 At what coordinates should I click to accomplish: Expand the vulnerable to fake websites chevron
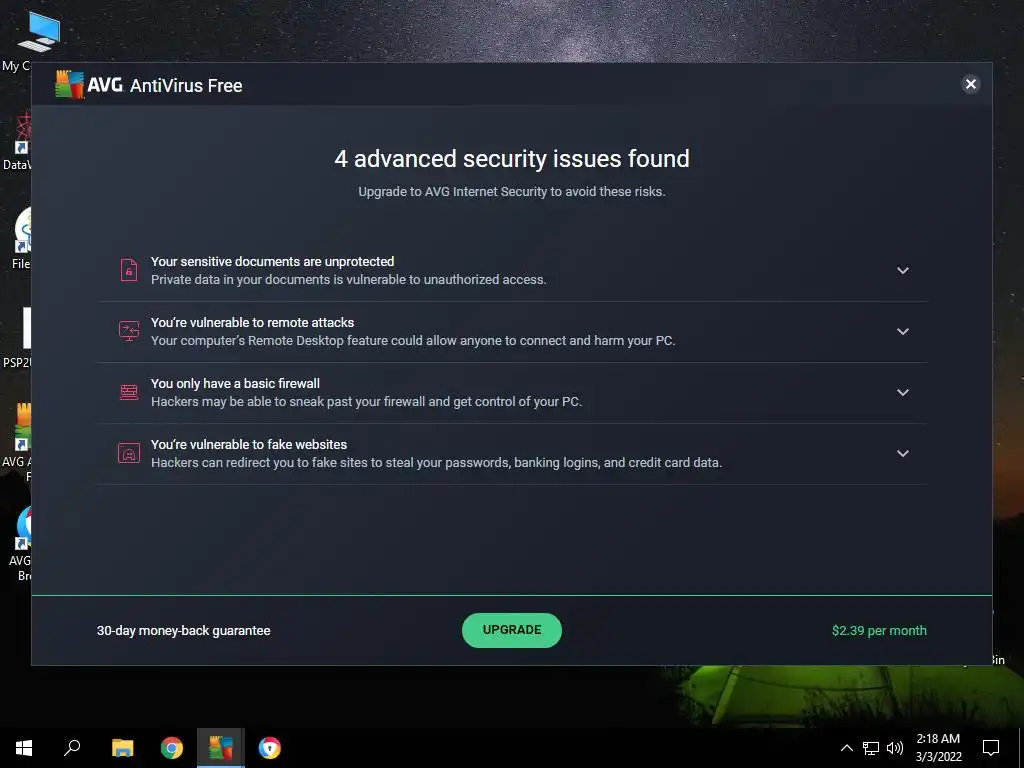click(x=903, y=453)
